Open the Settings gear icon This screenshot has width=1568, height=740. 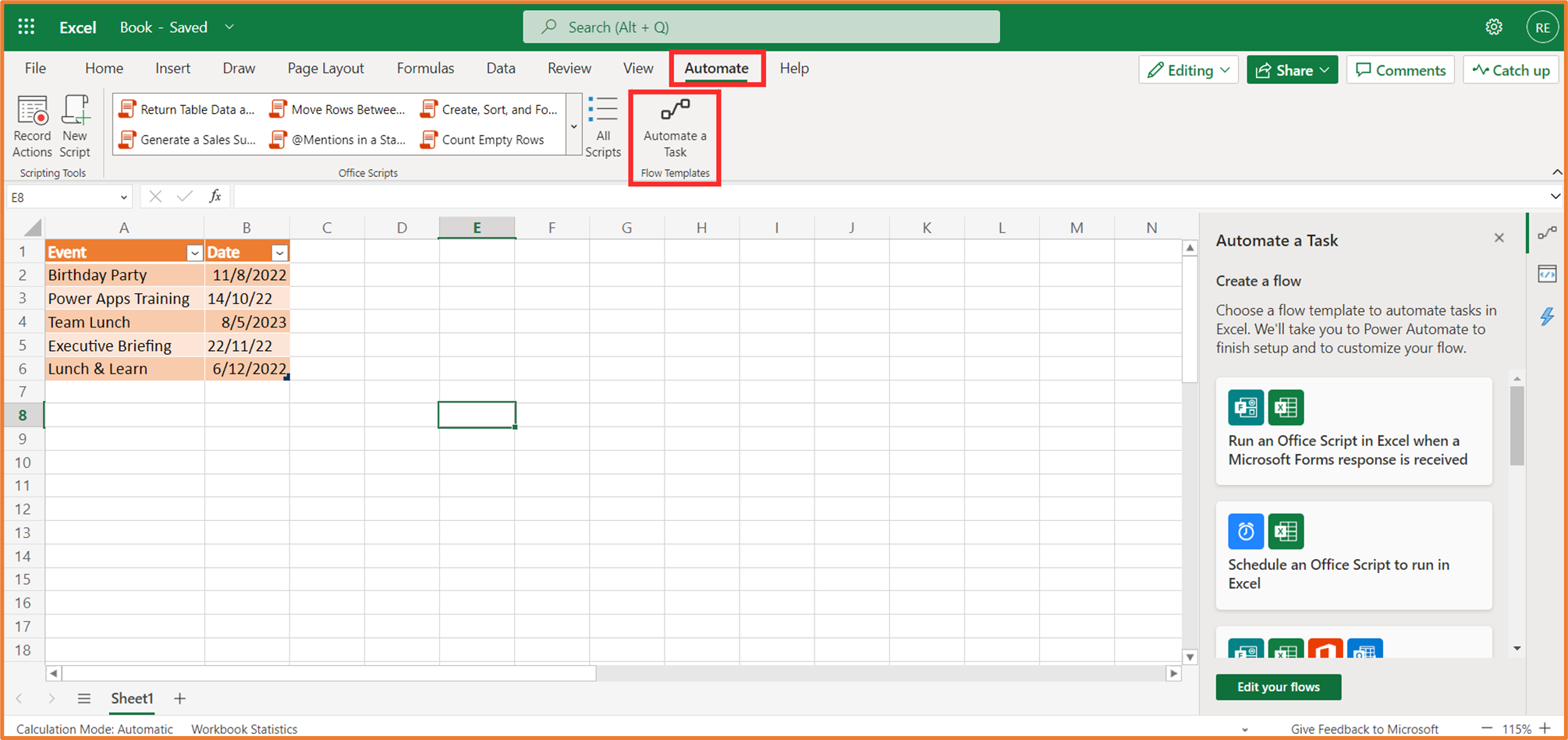click(x=1493, y=27)
